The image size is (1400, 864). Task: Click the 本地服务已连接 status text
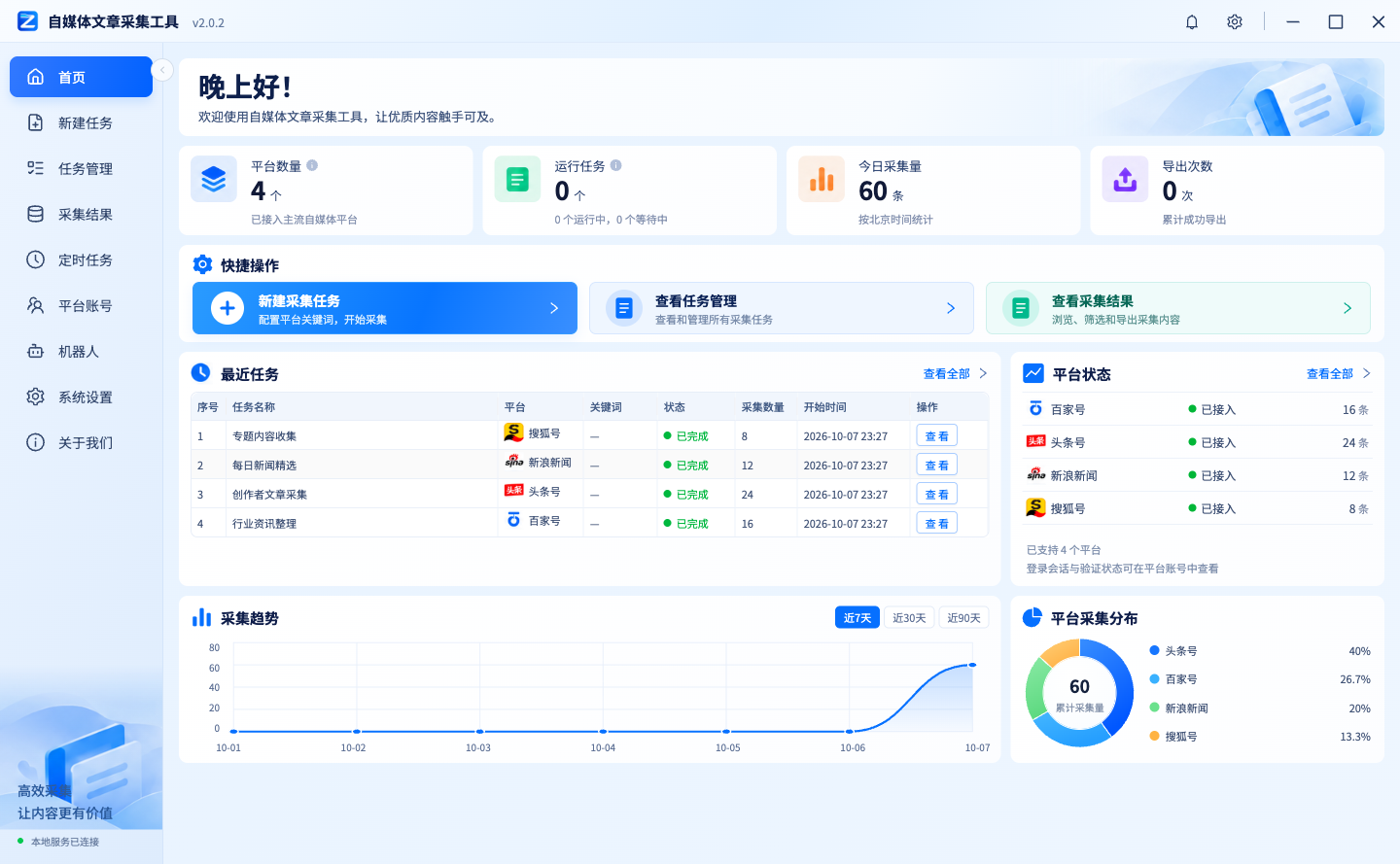coord(65,842)
